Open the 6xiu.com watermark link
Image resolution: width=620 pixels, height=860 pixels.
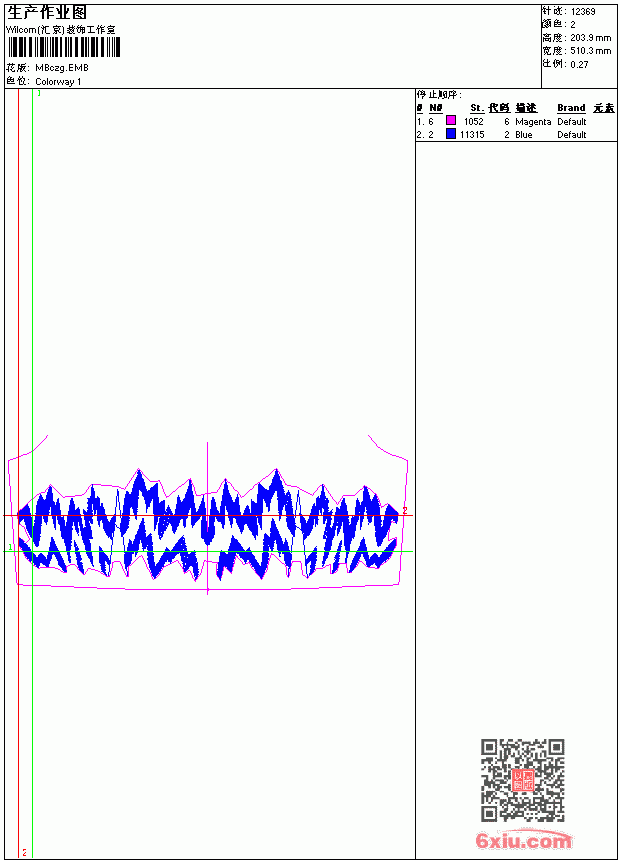(523, 840)
